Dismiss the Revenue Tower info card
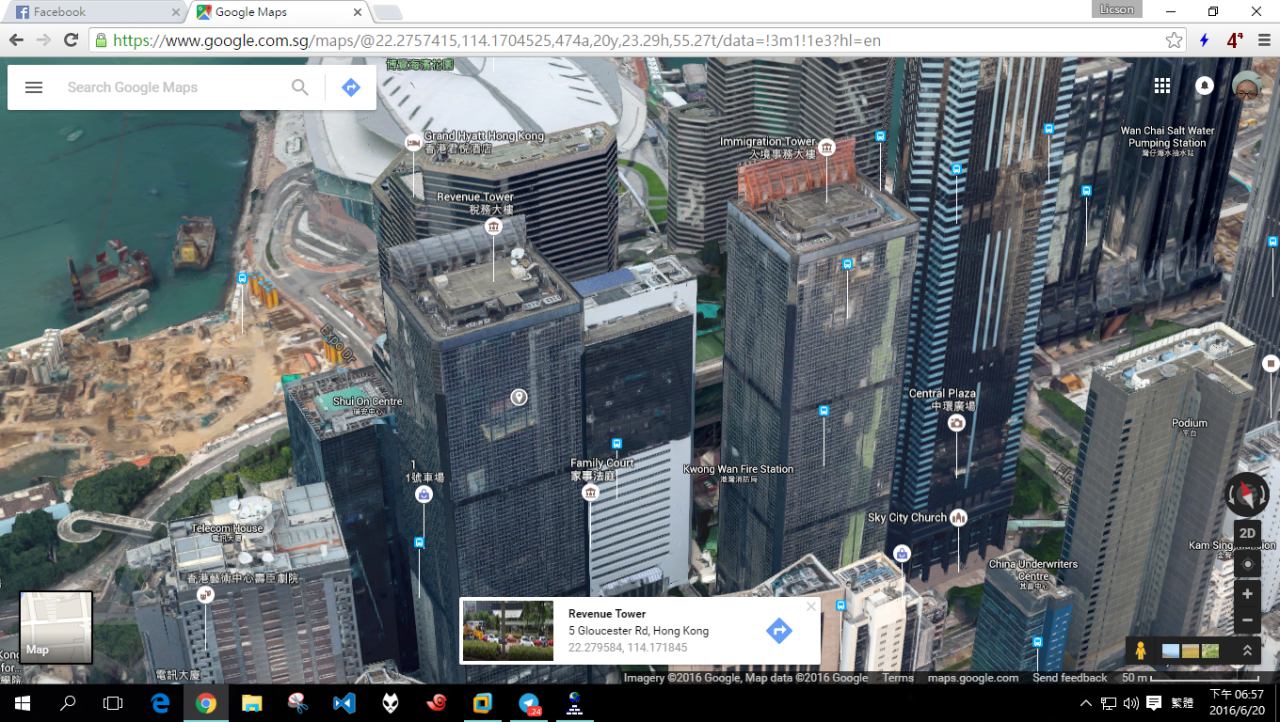The image size is (1280, 722). pyautogui.click(x=811, y=605)
